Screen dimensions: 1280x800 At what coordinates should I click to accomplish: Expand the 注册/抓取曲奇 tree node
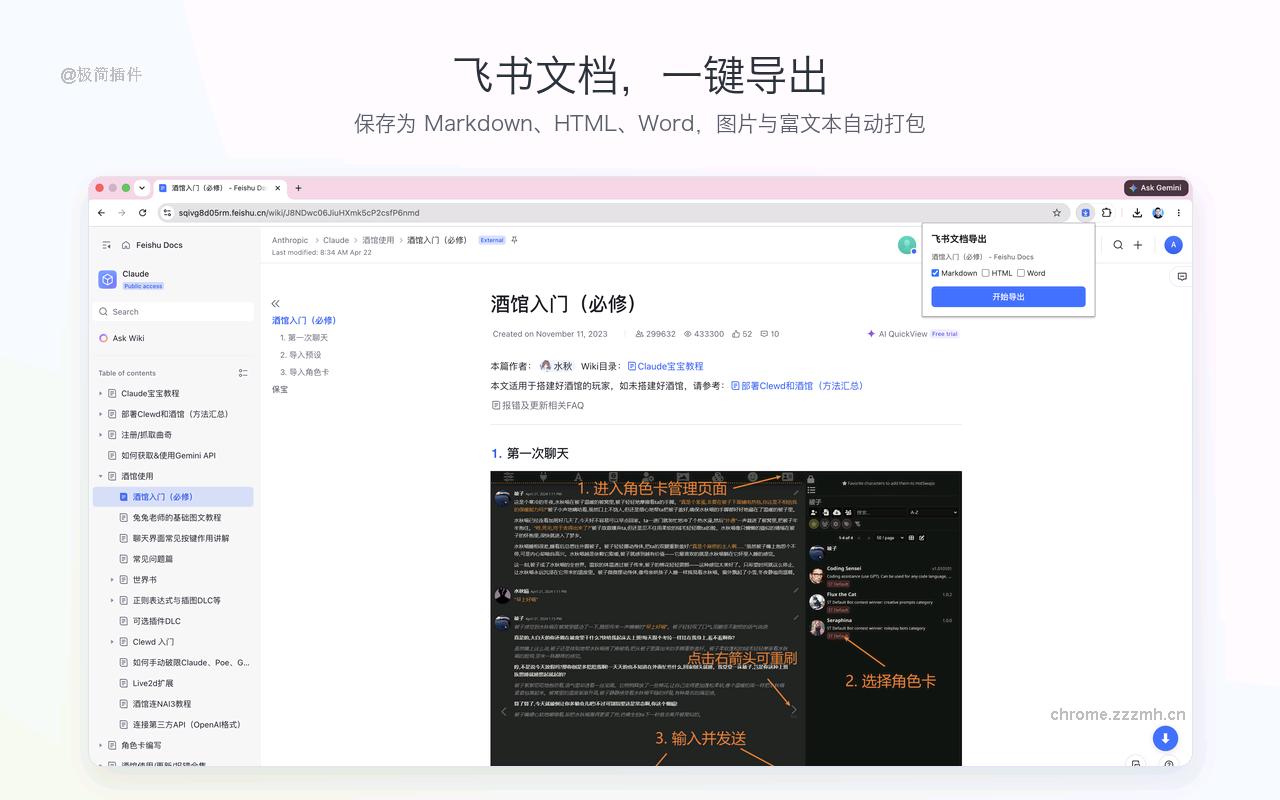(101, 435)
